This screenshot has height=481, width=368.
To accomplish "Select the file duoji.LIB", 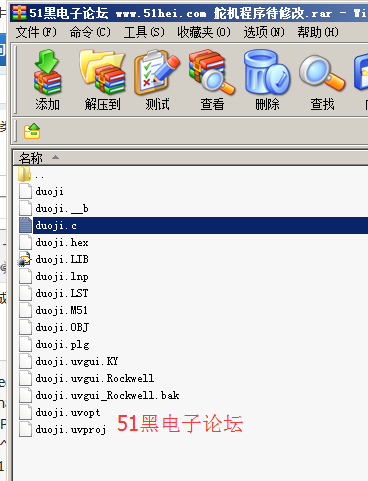I will coord(62,259).
